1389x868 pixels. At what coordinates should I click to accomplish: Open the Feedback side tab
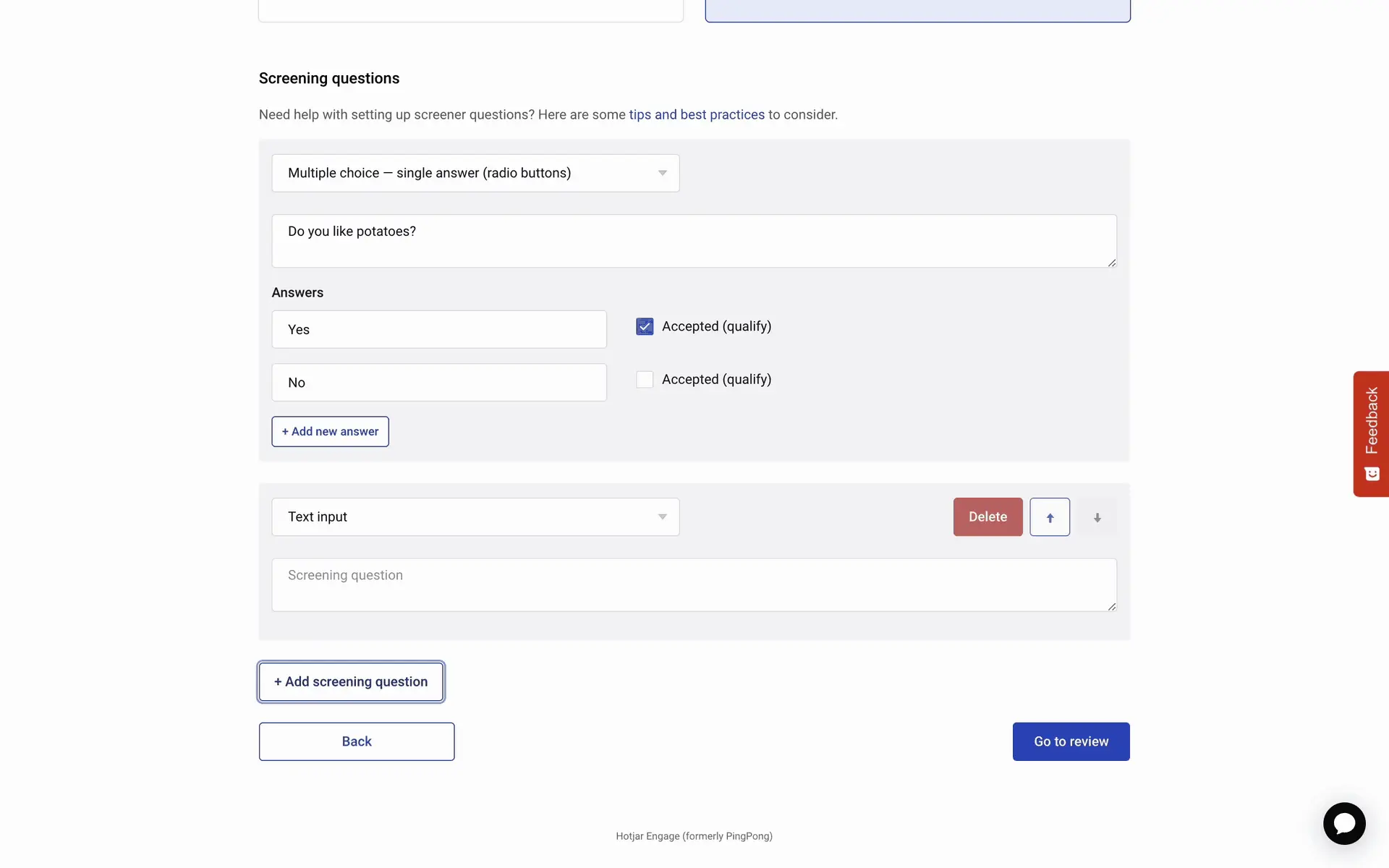(x=1371, y=433)
